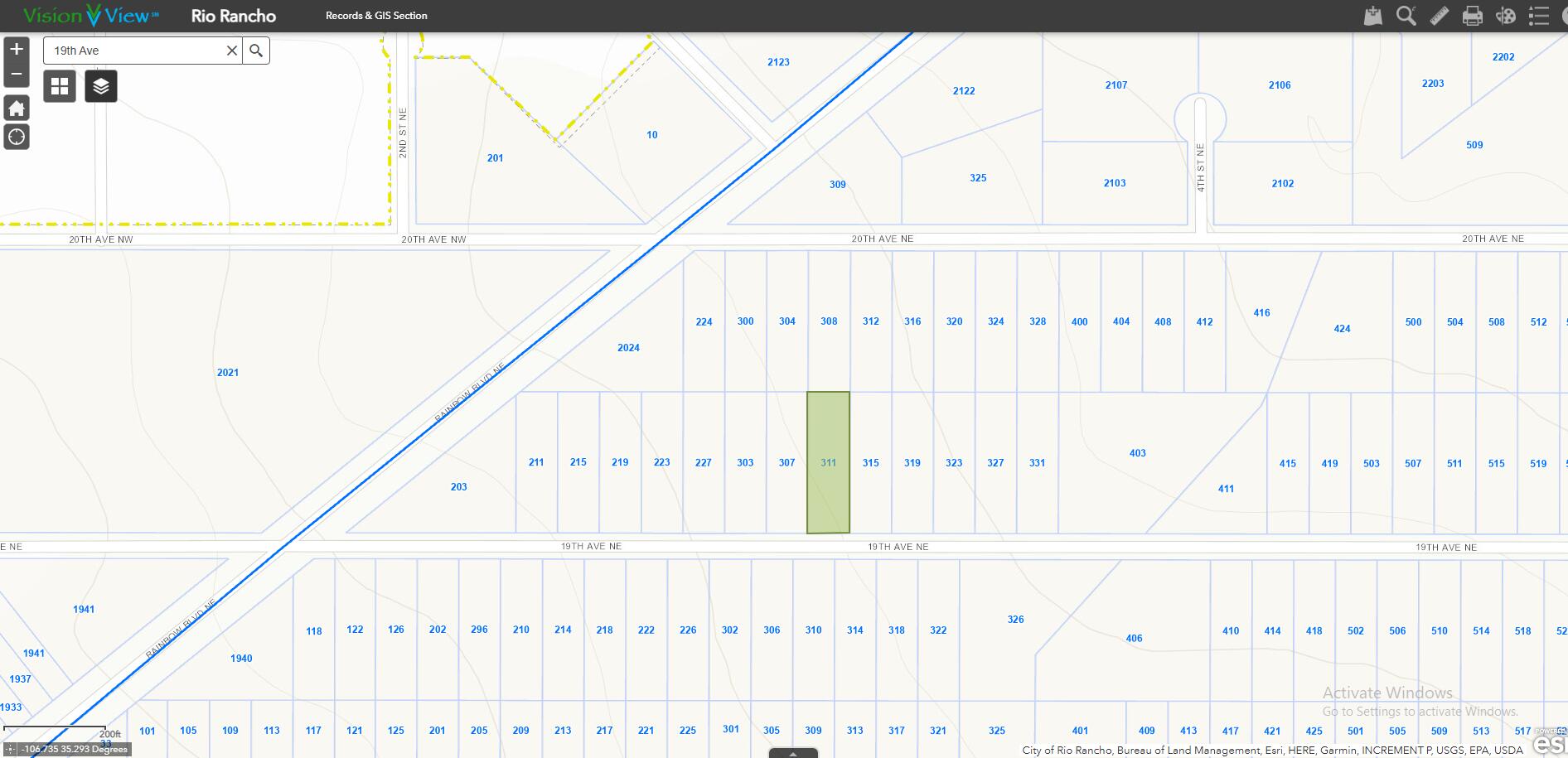
Task: Open the layer list stack icon
Action: click(x=101, y=86)
